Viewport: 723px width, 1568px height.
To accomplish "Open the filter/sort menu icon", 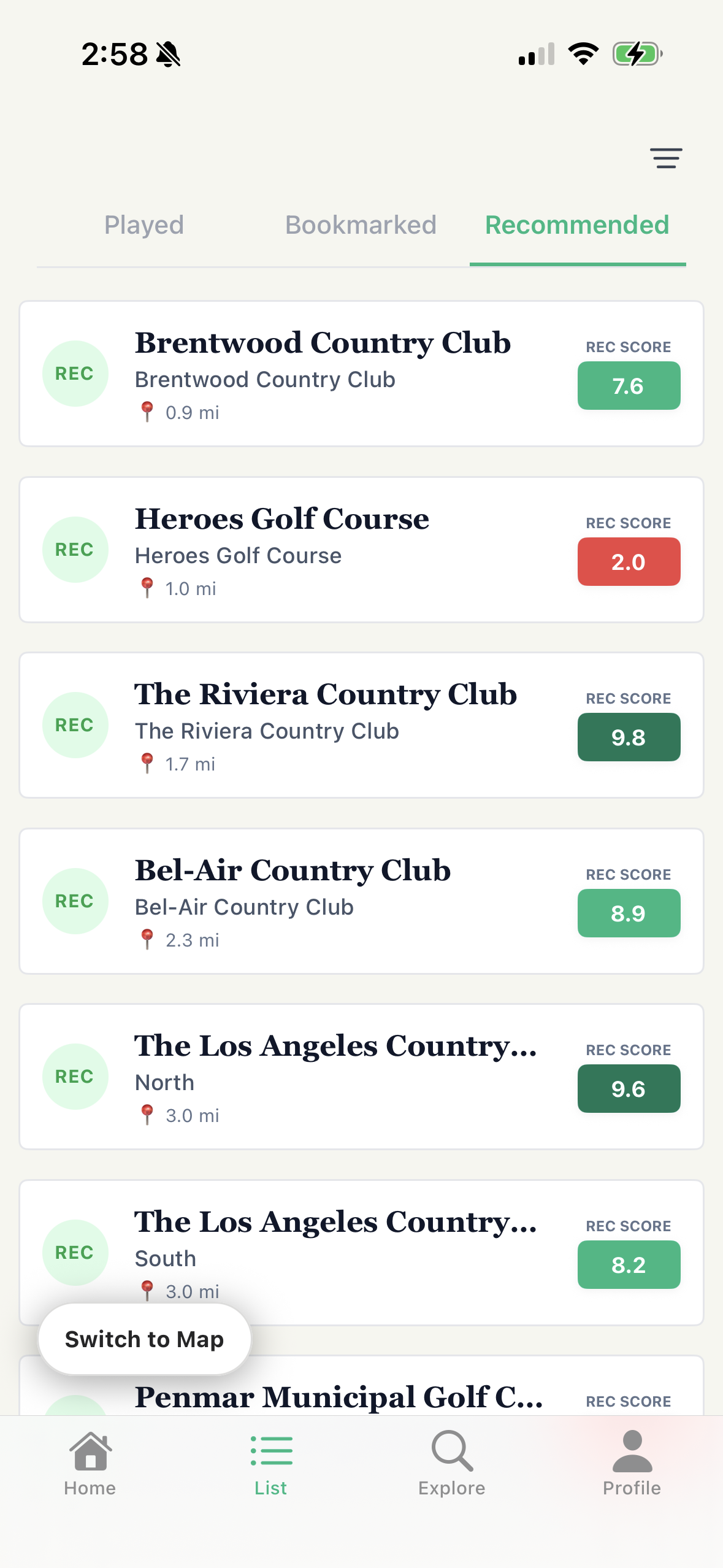I will click(x=666, y=158).
